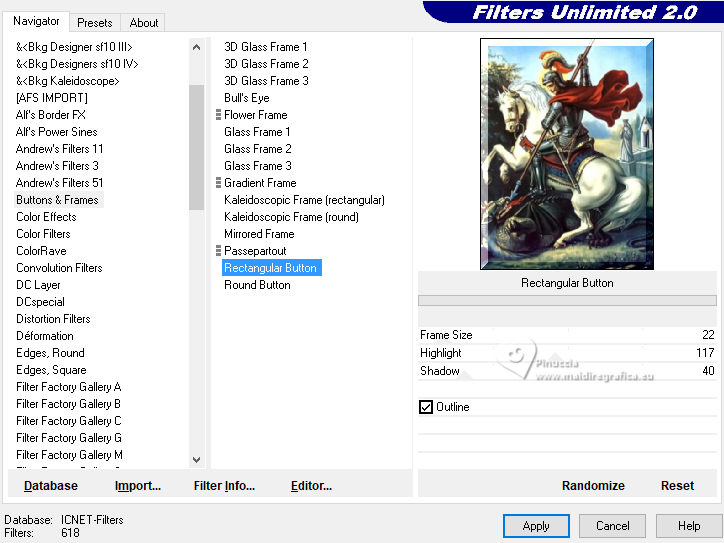Image resolution: width=724 pixels, height=543 pixels.
Task: Select the 3D Glass Frame 2 filter
Action: click(266, 64)
